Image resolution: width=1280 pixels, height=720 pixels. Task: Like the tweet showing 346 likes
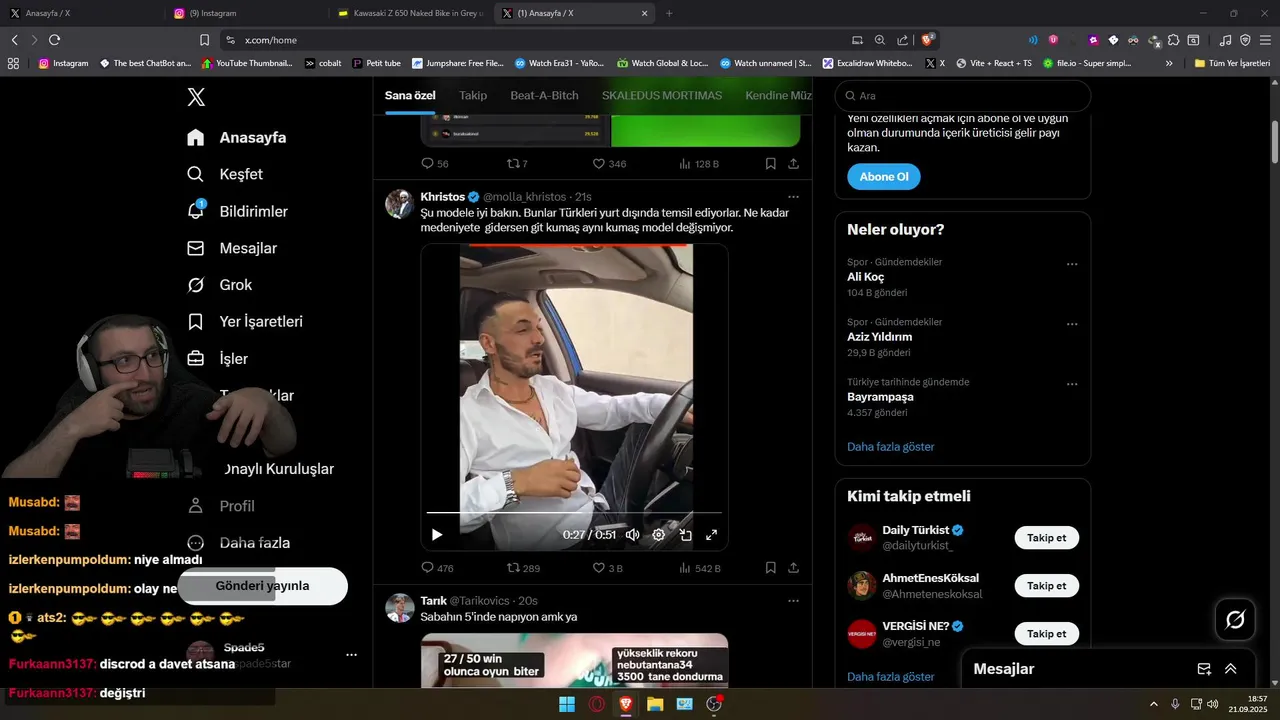[x=609, y=164]
